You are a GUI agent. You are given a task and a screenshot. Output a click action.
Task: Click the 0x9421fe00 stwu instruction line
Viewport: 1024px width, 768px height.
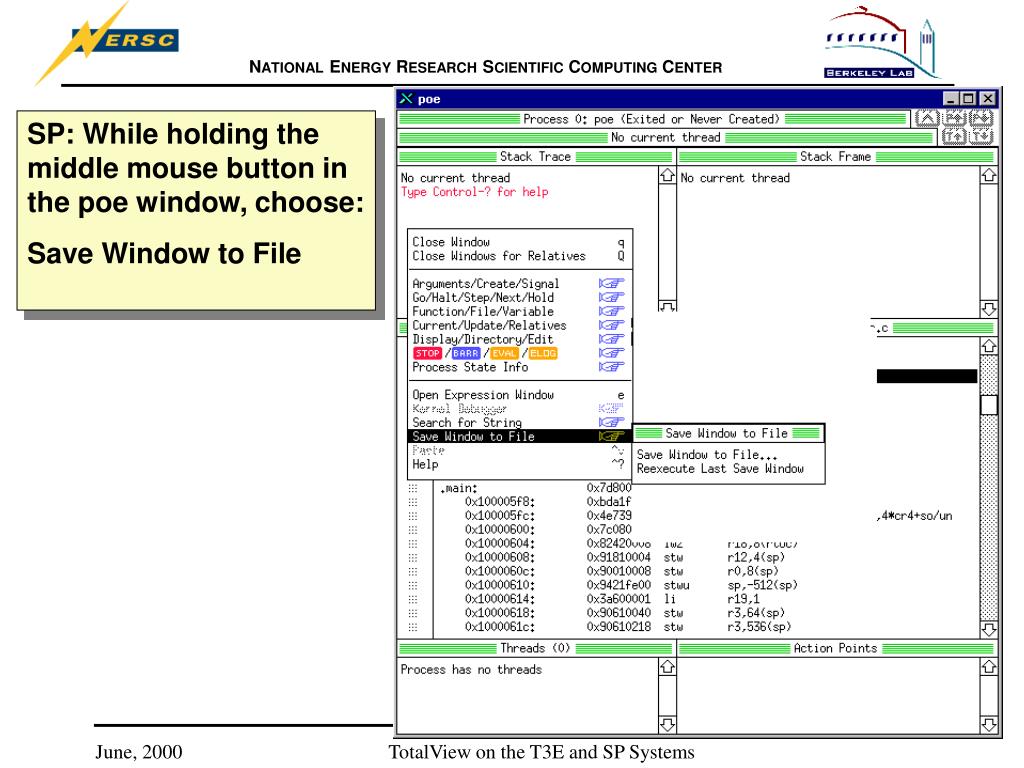pos(631,585)
